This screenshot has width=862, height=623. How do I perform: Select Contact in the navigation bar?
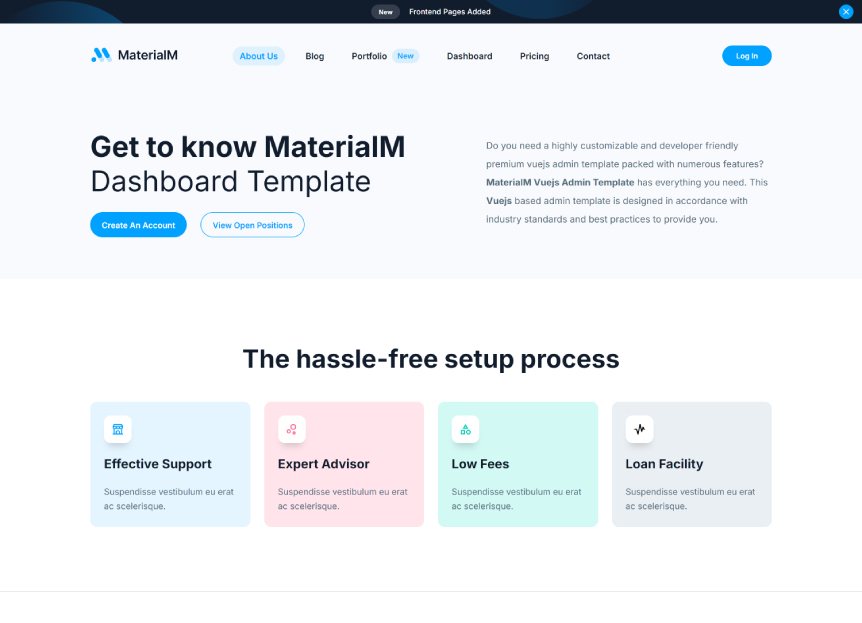[x=593, y=56]
